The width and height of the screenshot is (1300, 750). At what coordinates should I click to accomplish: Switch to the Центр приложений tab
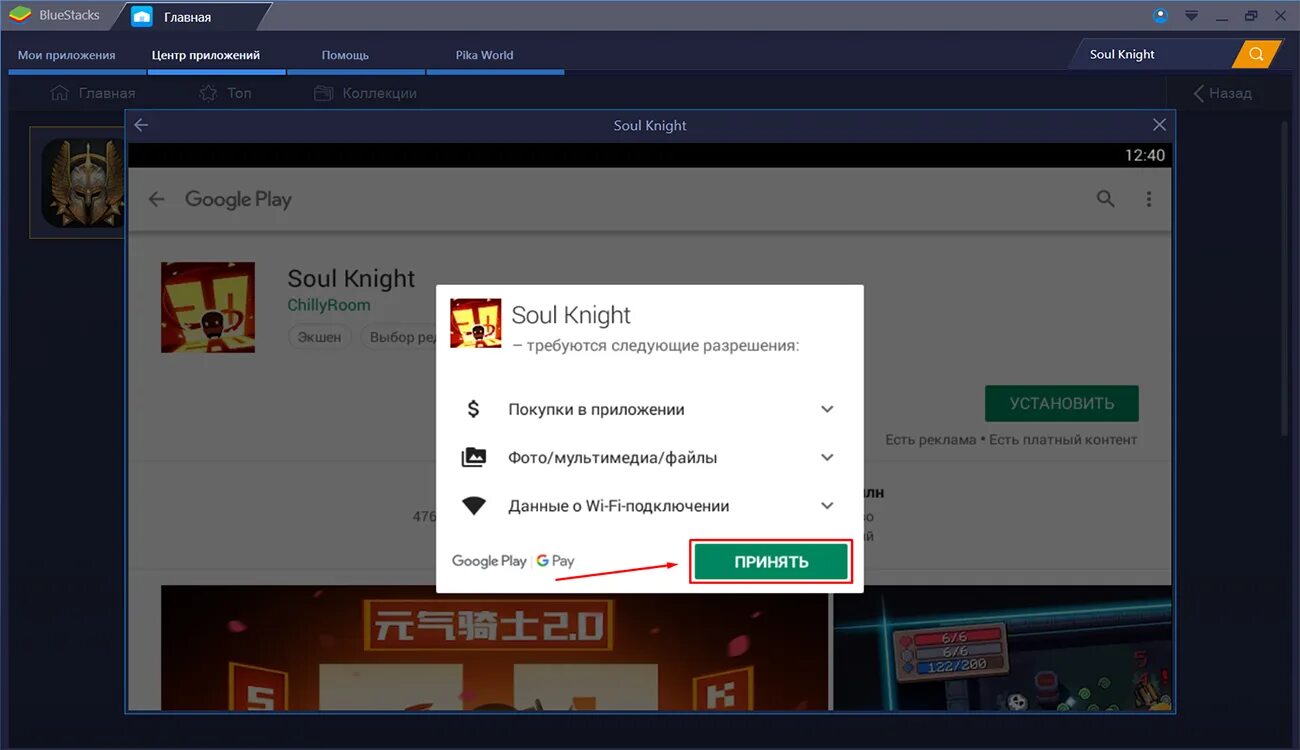206,55
